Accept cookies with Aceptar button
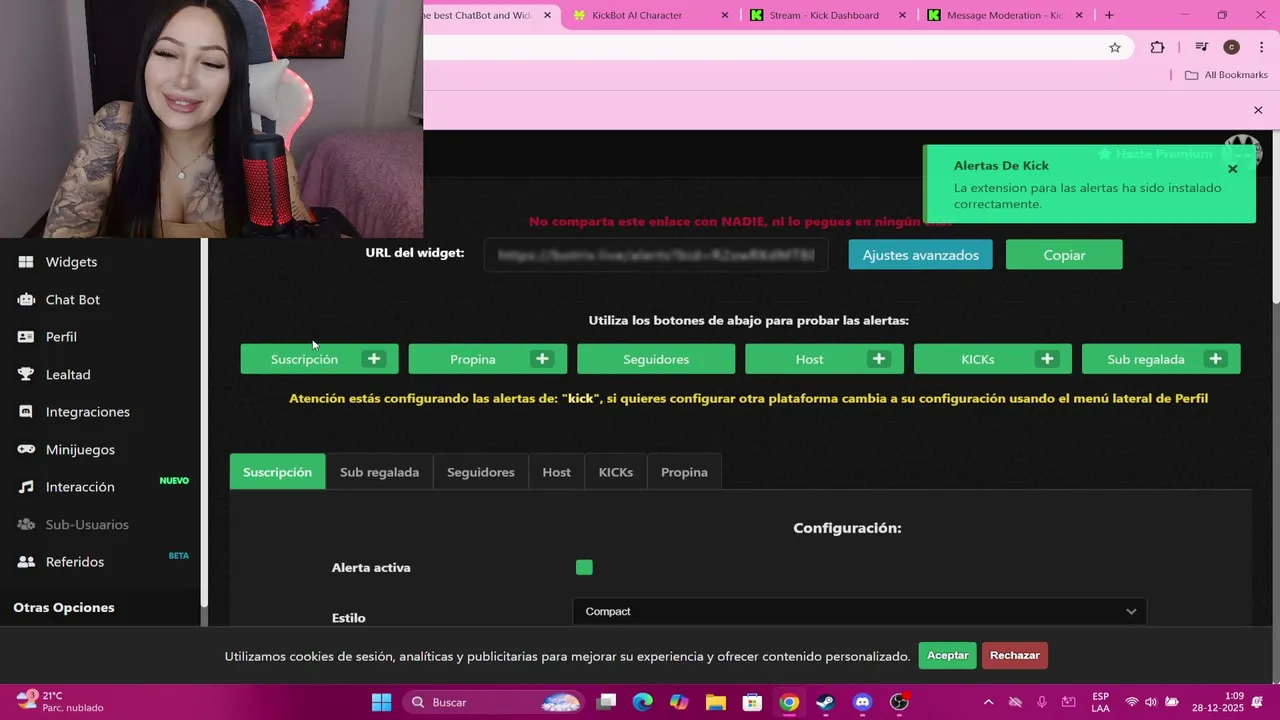Viewport: 1280px width, 720px height. pos(947,655)
